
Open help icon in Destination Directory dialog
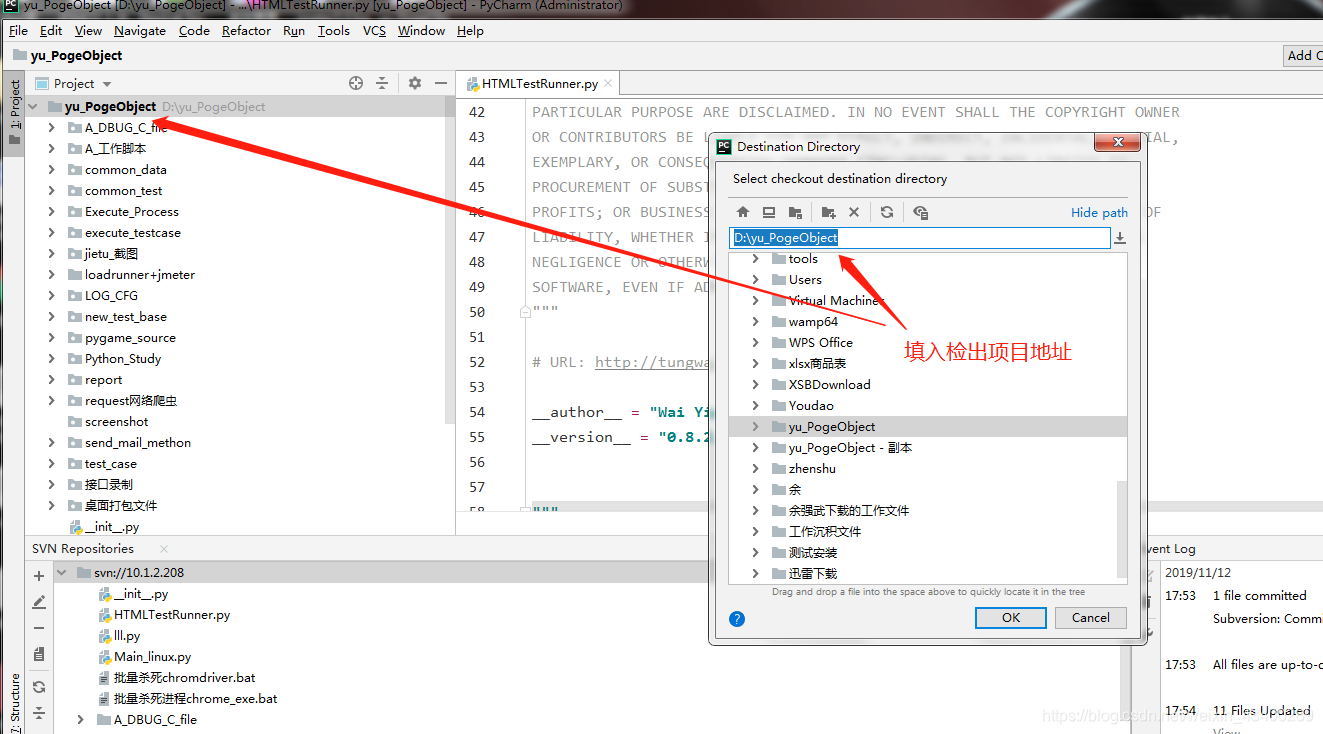(737, 618)
